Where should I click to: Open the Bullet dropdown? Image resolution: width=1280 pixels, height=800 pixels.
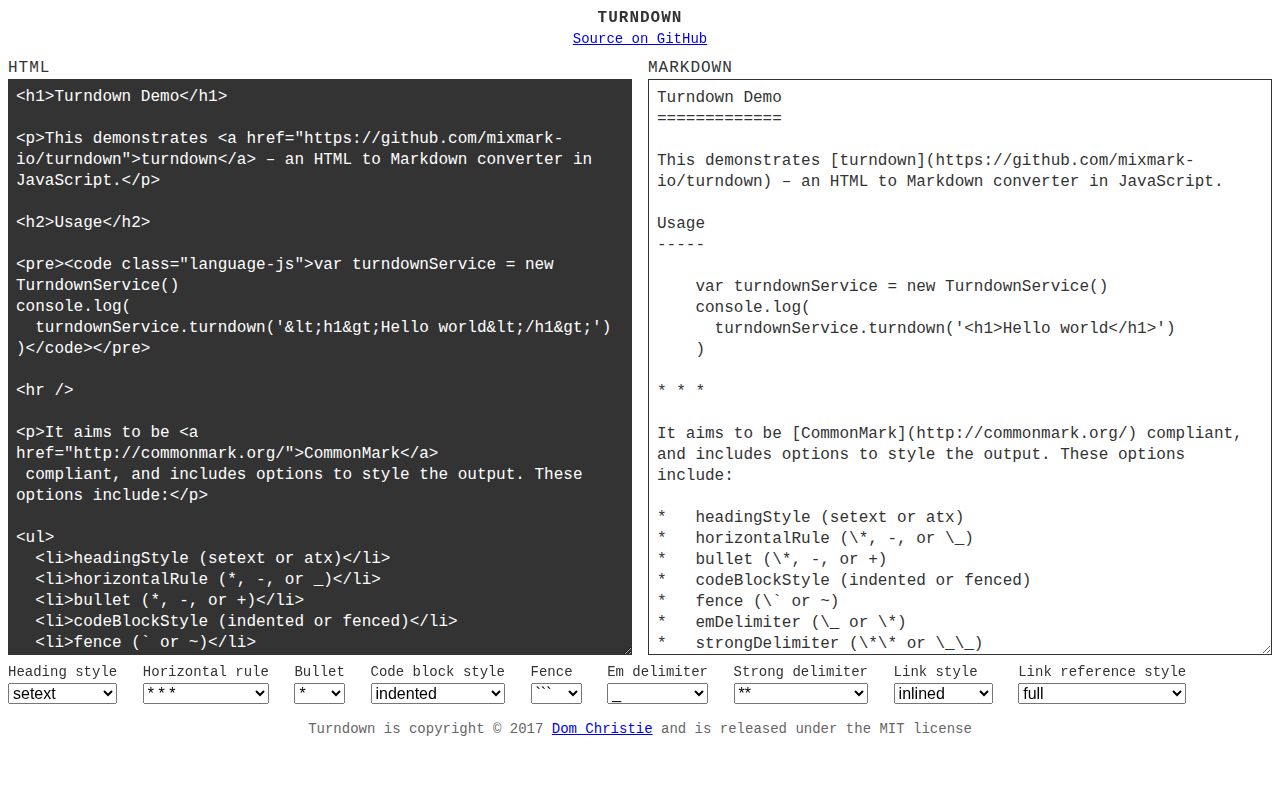tap(319, 693)
